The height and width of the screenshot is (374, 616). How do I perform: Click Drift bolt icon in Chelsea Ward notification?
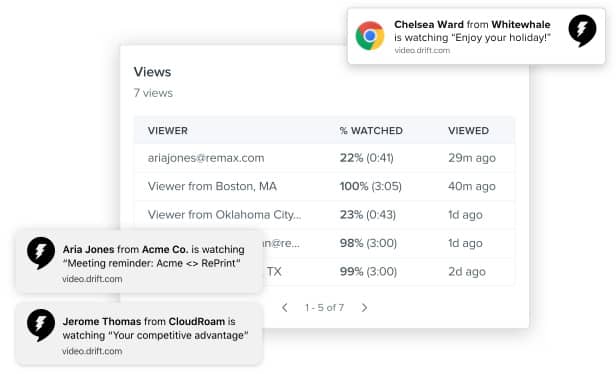click(582, 31)
